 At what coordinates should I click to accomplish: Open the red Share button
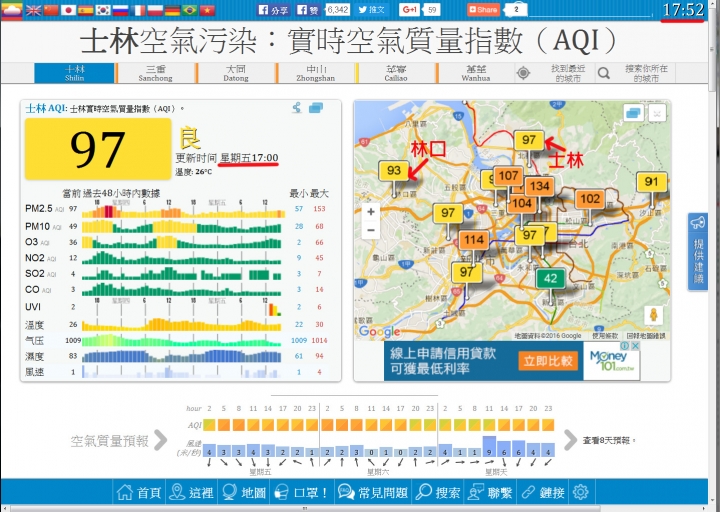coord(484,10)
